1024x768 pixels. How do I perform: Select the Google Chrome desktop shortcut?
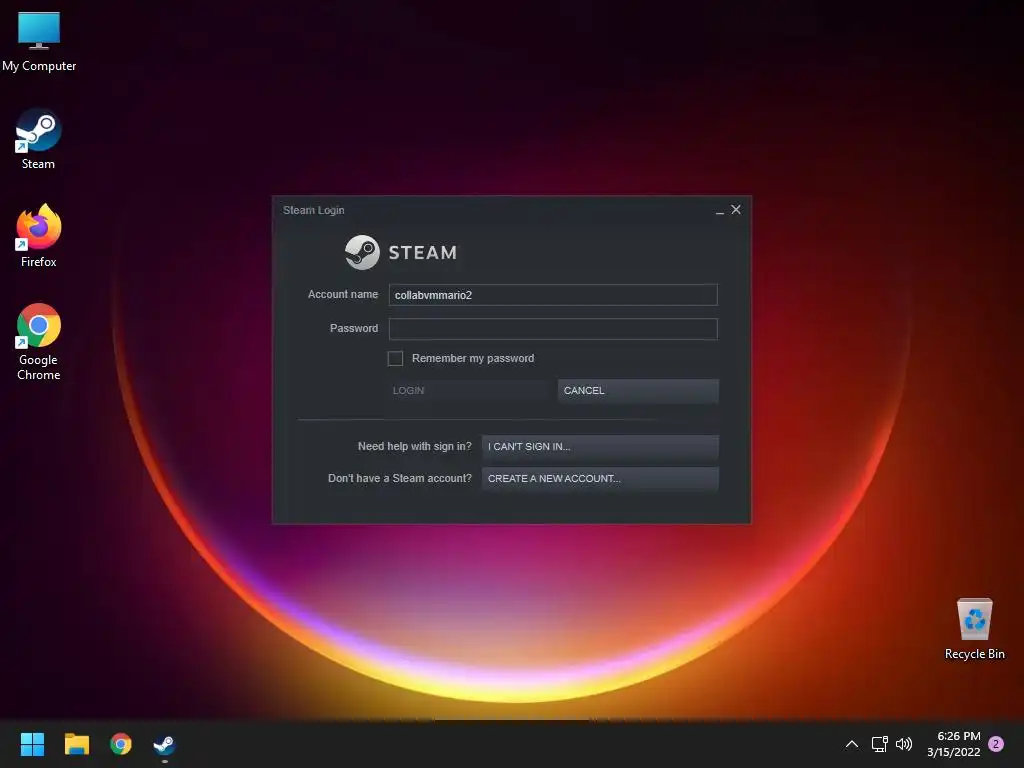click(39, 342)
